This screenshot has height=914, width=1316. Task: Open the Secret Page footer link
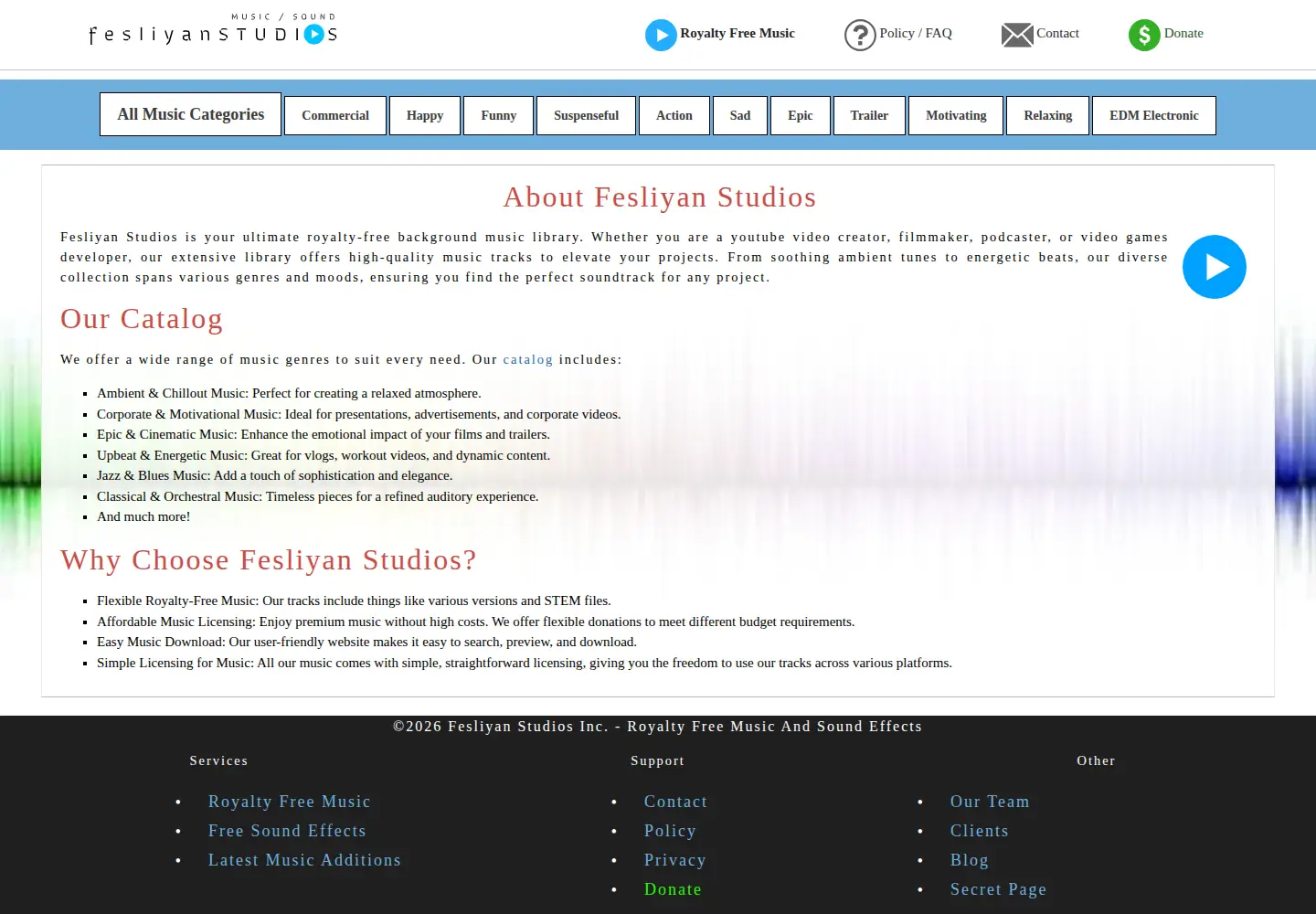pyautogui.click(x=998, y=889)
